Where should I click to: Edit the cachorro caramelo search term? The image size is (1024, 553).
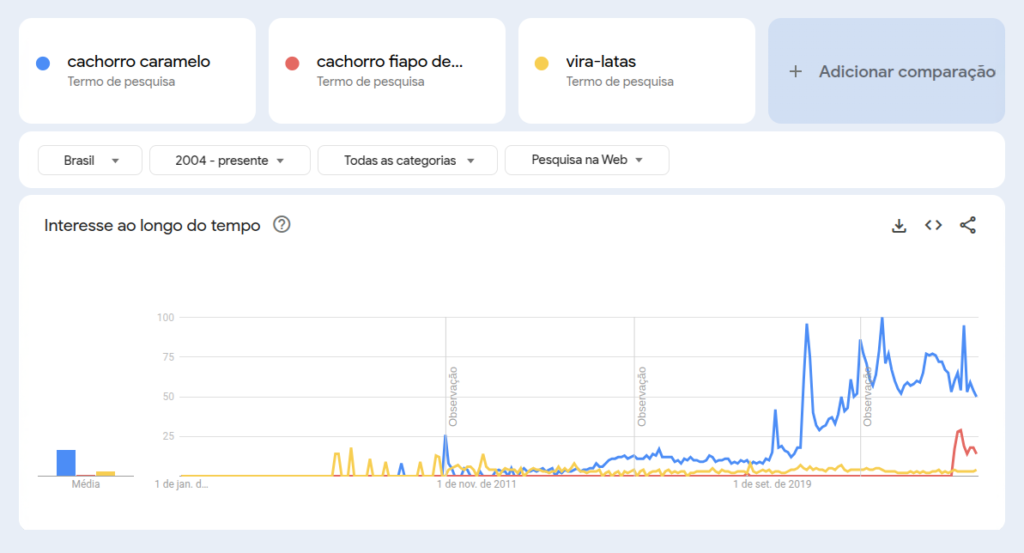139,62
